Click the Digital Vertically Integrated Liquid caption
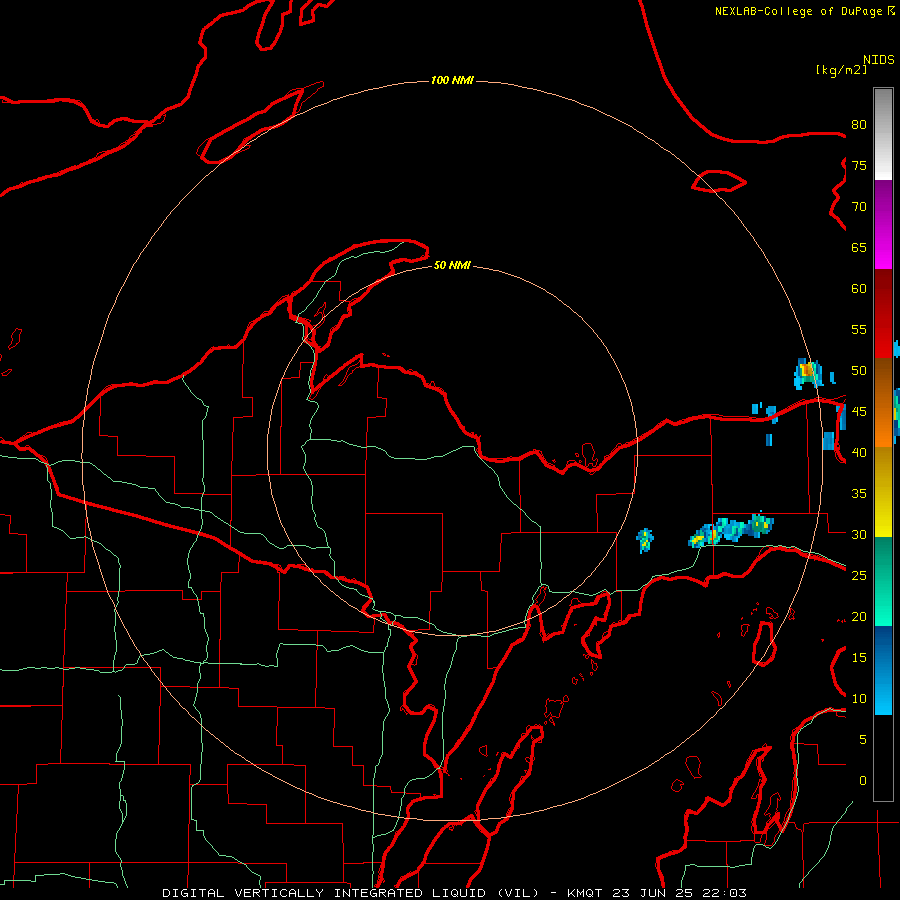Image resolution: width=900 pixels, height=900 pixels. (x=352, y=893)
